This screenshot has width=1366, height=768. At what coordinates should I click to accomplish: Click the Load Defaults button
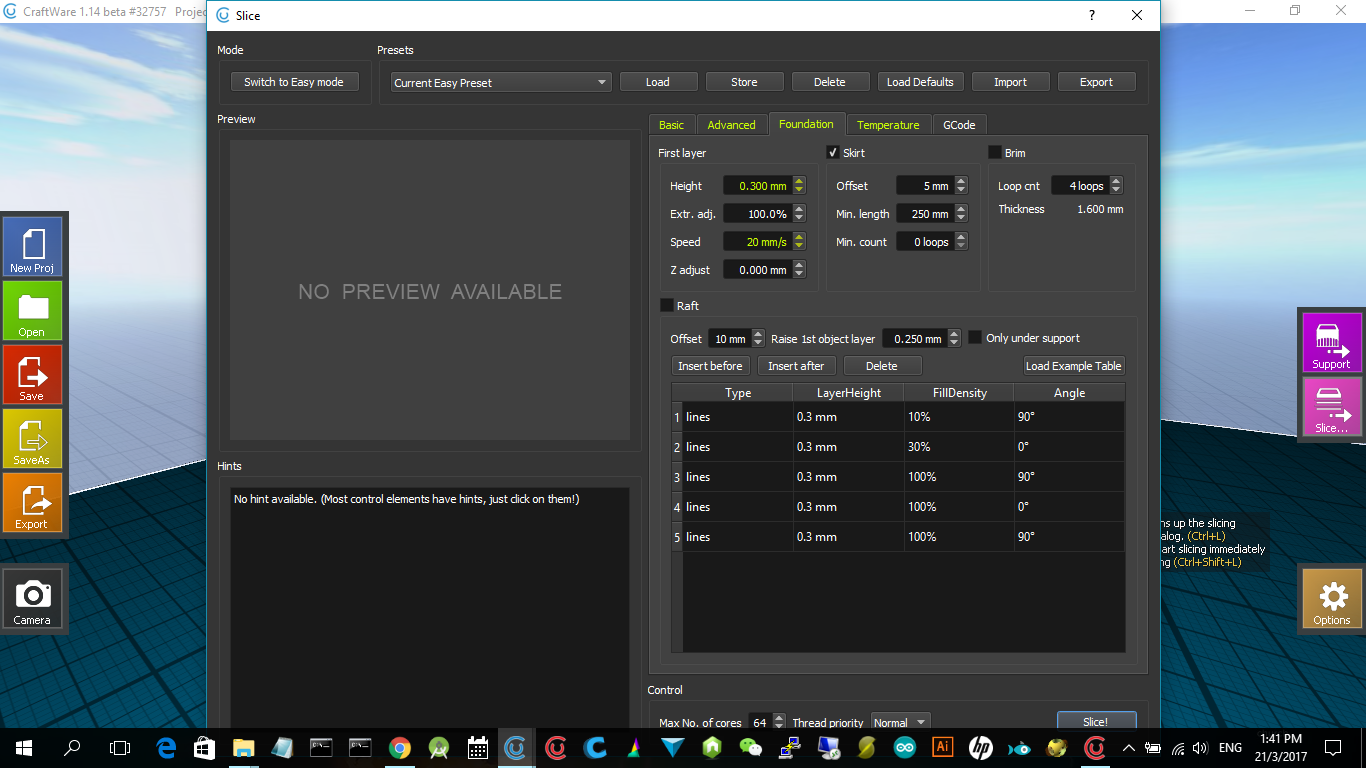(920, 82)
